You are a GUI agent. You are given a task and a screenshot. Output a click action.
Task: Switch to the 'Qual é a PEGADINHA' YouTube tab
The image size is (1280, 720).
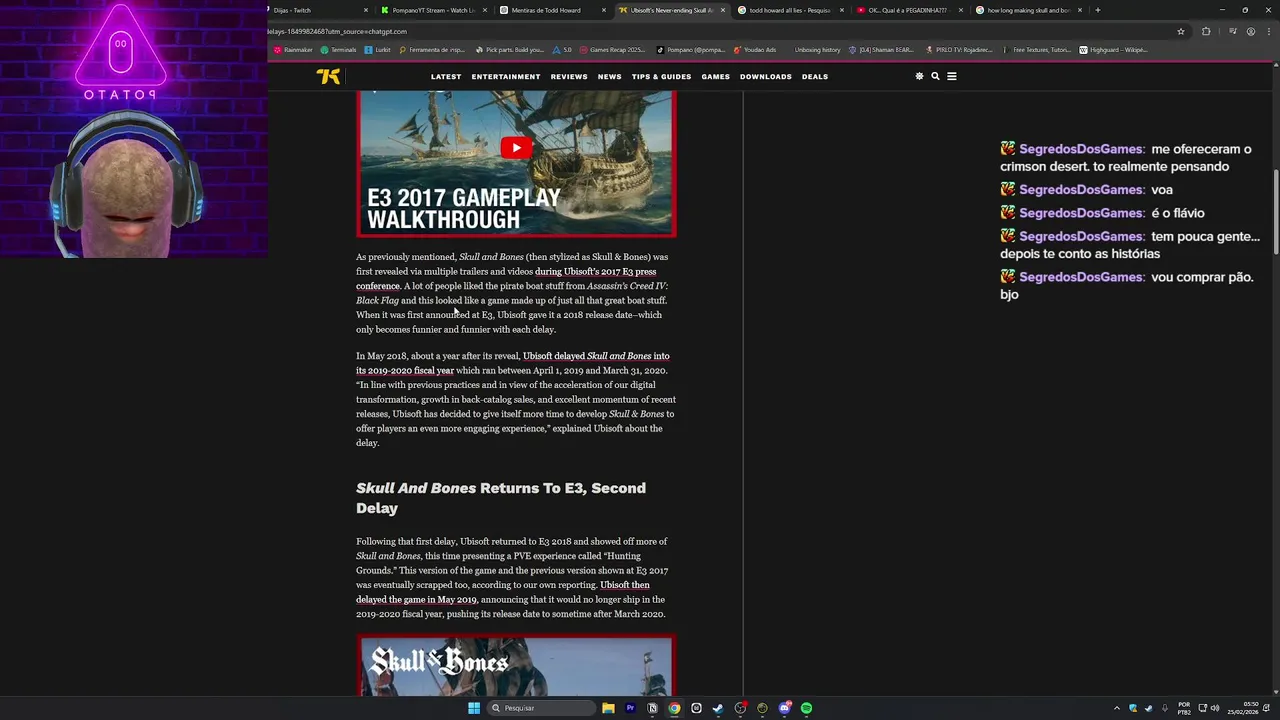click(907, 10)
